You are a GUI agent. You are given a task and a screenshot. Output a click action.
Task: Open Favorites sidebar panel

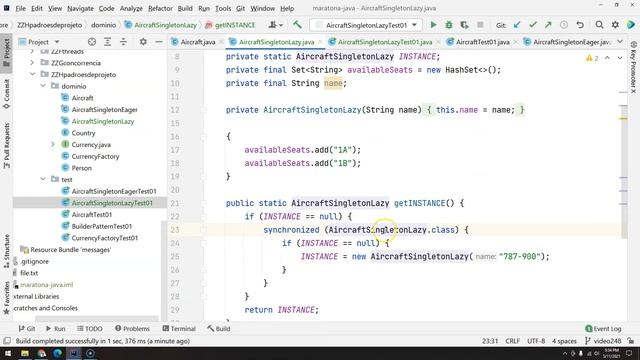point(7,298)
